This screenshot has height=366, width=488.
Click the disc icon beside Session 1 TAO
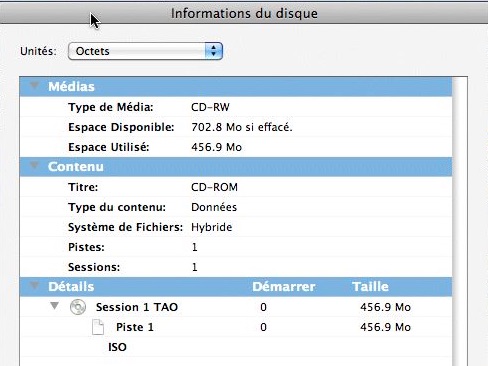click(x=78, y=307)
